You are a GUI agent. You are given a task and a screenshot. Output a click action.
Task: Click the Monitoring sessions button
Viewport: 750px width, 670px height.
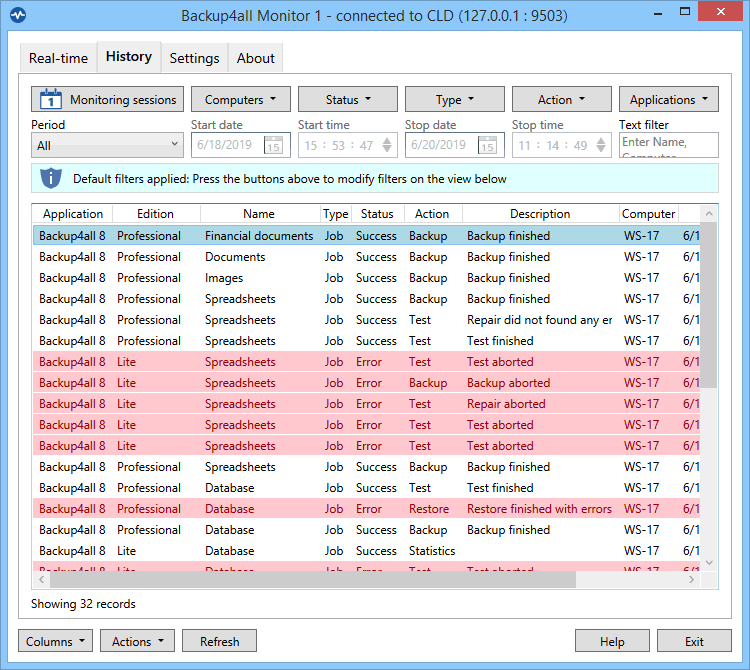coord(107,99)
